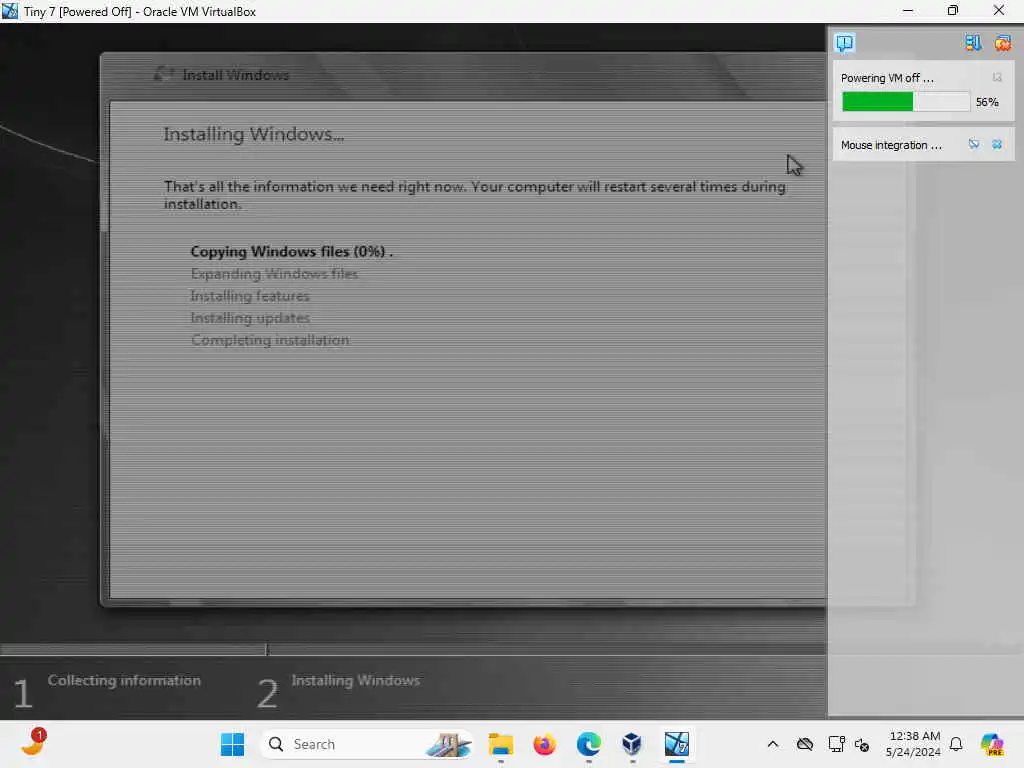Screen dimensions: 1024x768
Task: Close the Tiny 7 VirtualBox window
Action: click(x=999, y=11)
